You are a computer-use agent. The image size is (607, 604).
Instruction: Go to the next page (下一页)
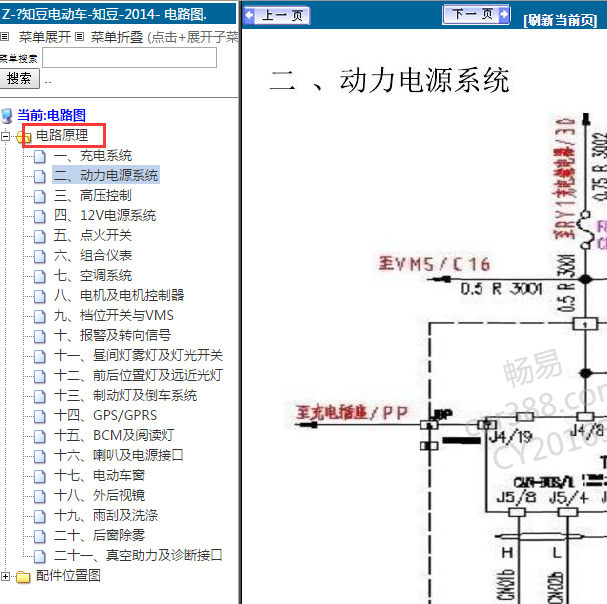(x=476, y=15)
